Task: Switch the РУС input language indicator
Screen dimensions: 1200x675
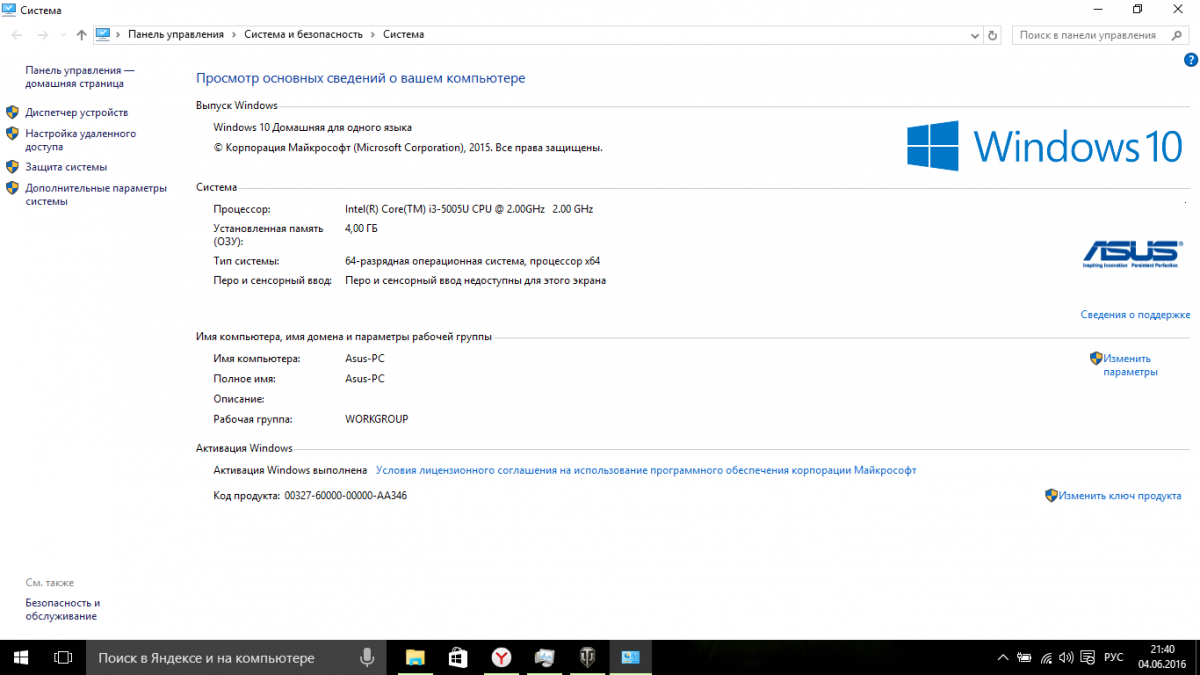Action: 1113,657
